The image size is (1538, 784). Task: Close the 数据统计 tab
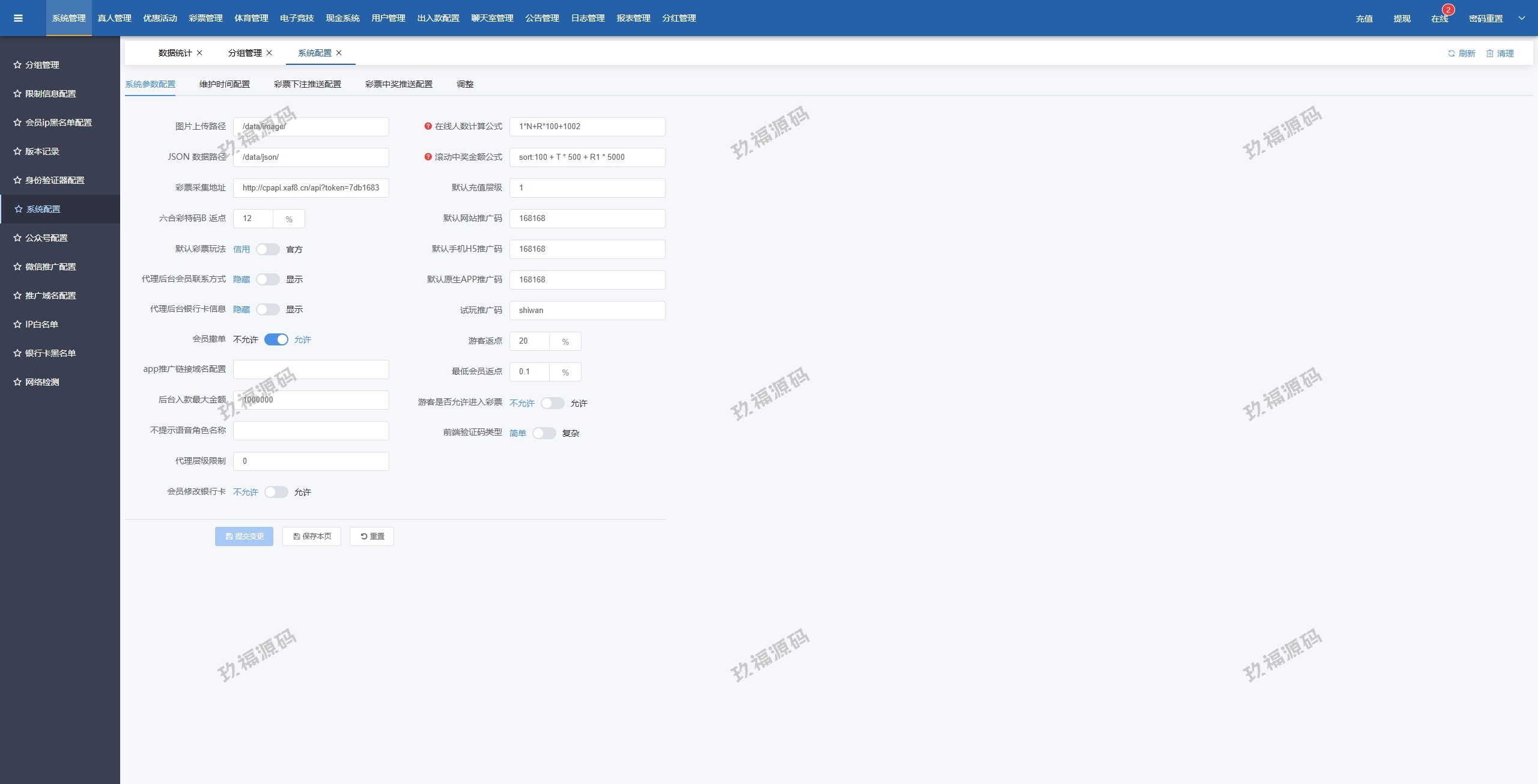[x=199, y=53]
